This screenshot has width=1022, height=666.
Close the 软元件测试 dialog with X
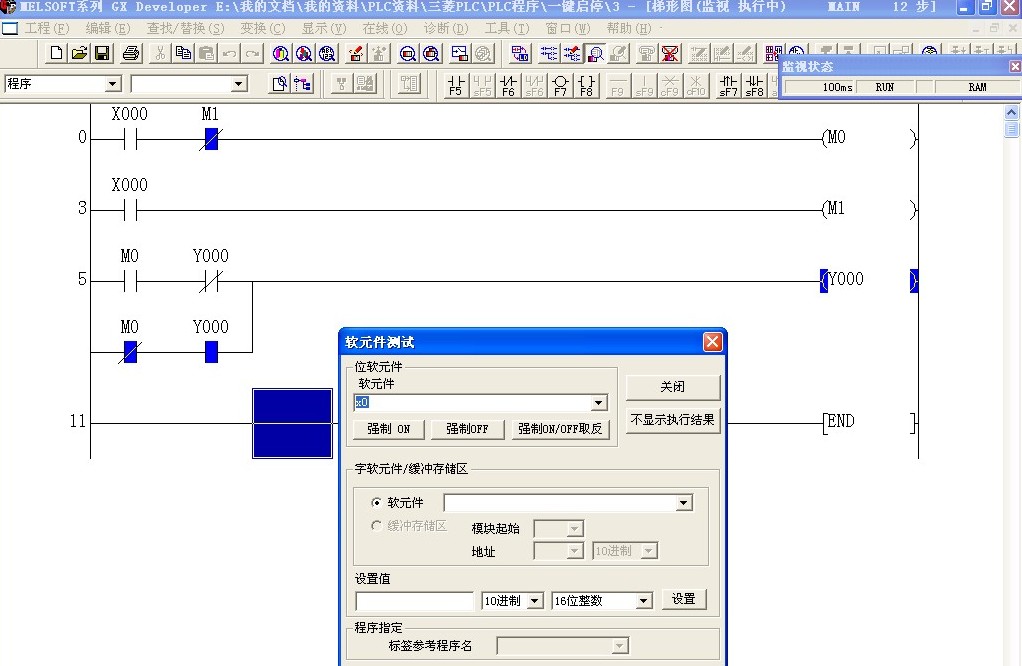pyautogui.click(x=712, y=341)
